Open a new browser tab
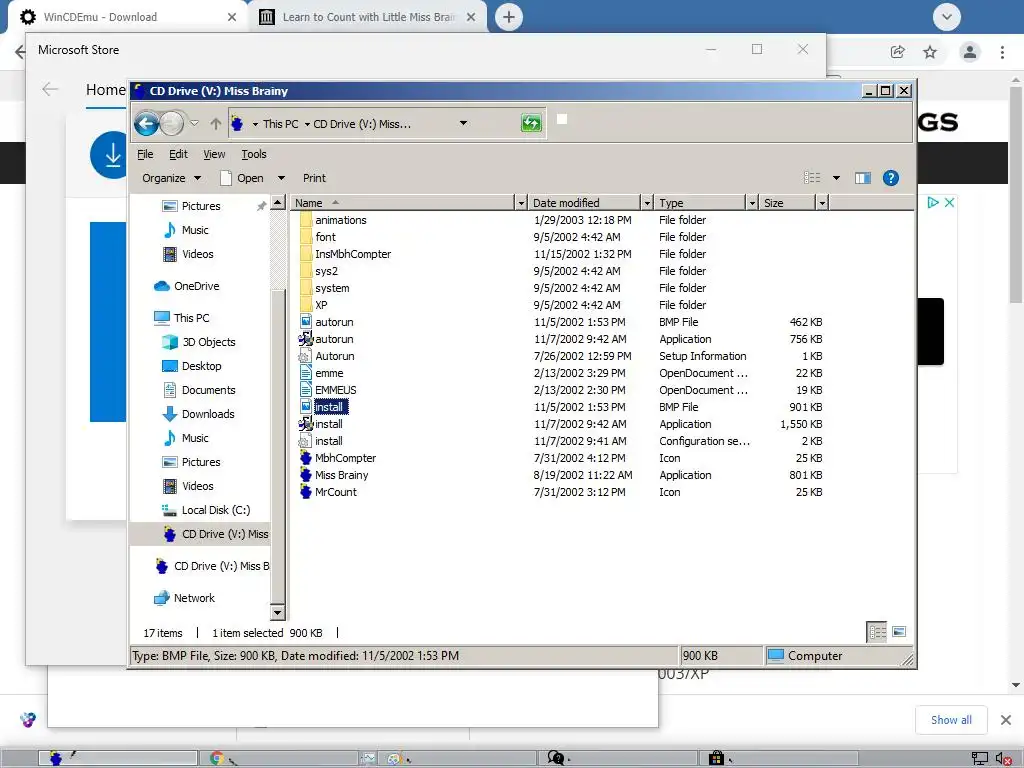The height and width of the screenshot is (768, 1024). tap(509, 17)
